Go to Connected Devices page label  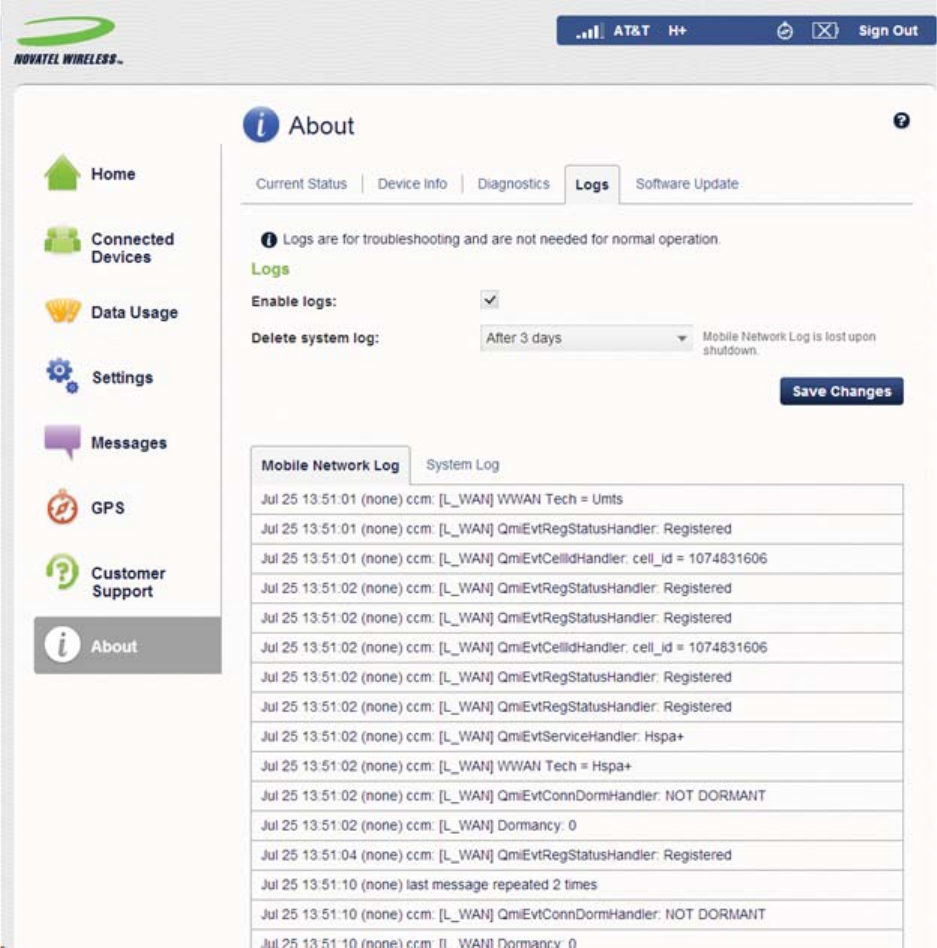[x=132, y=248]
